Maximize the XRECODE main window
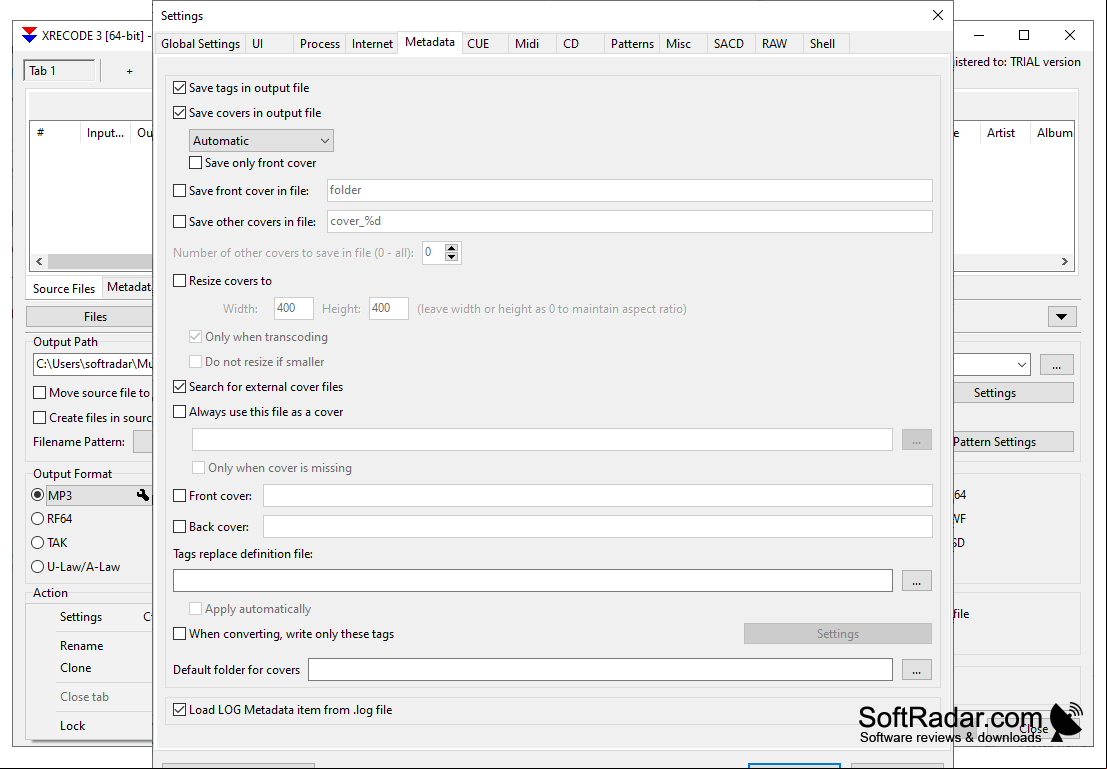This screenshot has height=769, width=1107. pos(1024,35)
